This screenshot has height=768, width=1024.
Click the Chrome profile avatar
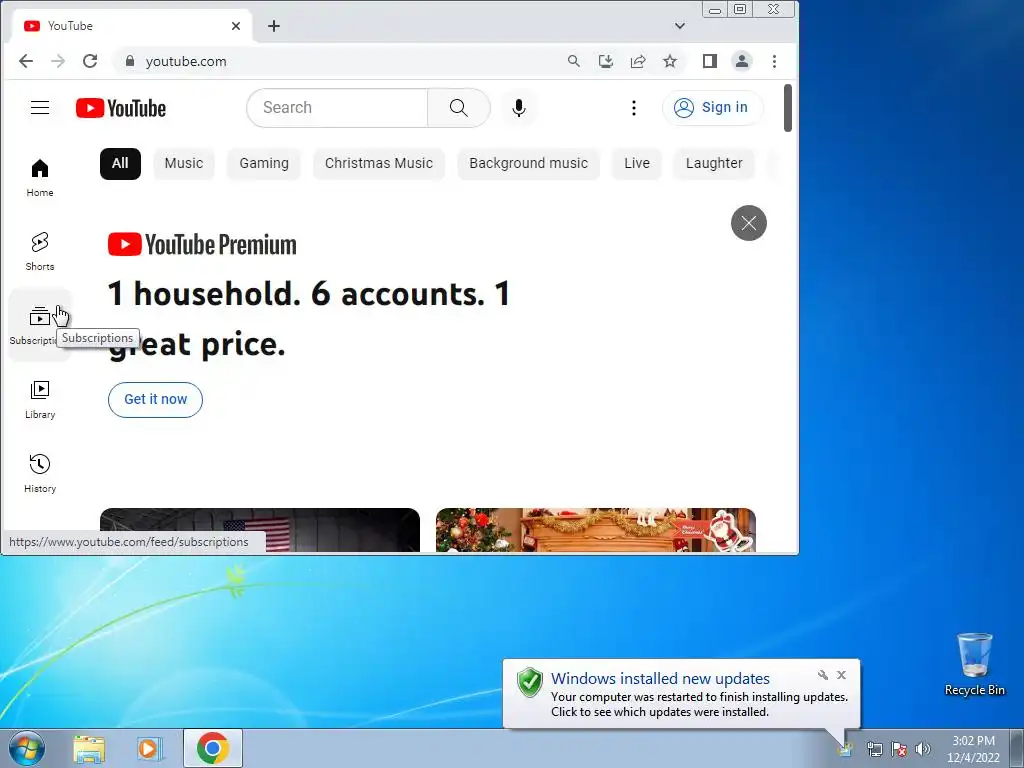(x=742, y=61)
